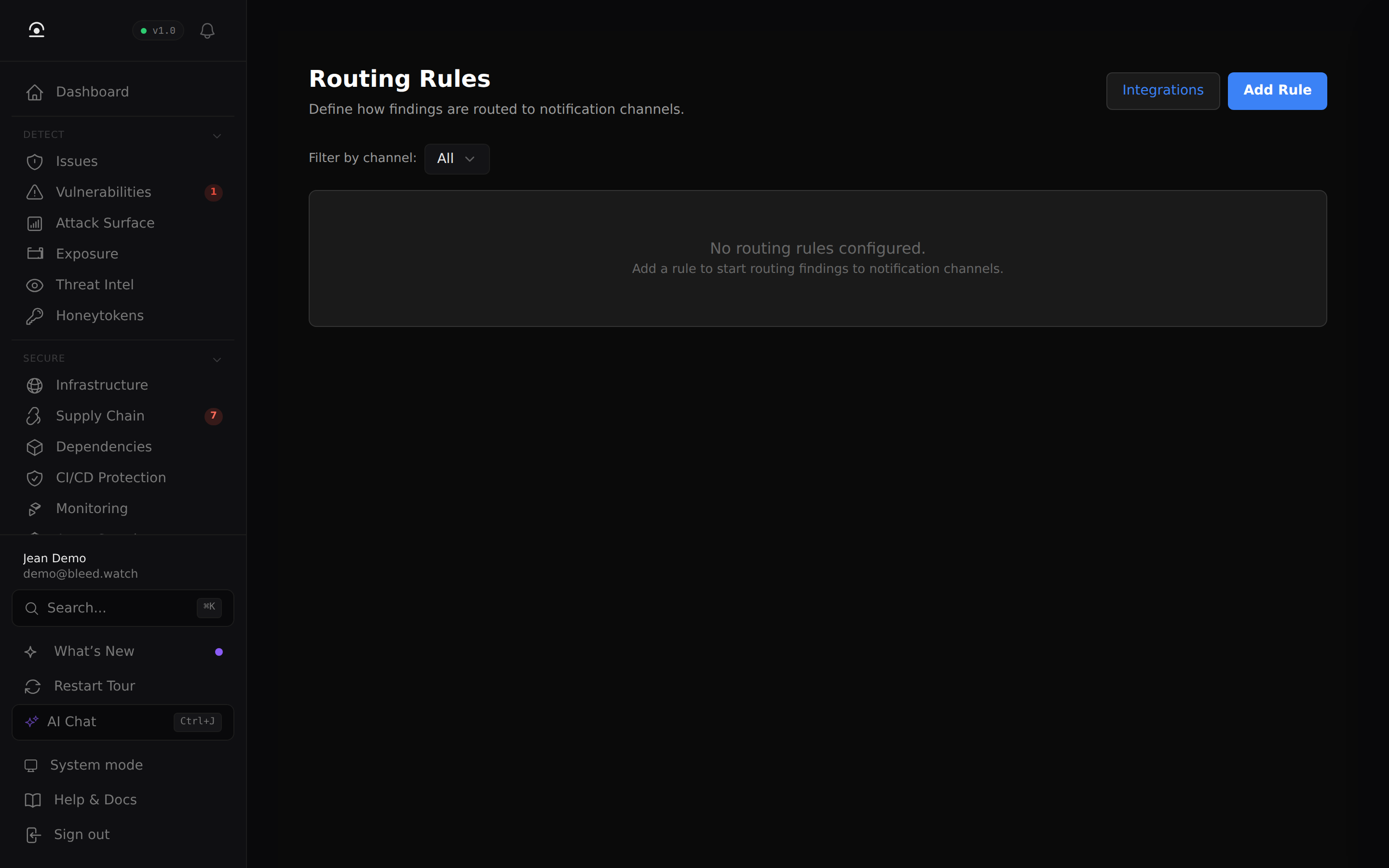Open Vulnerabilities in the sidebar

tap(123, 192)
